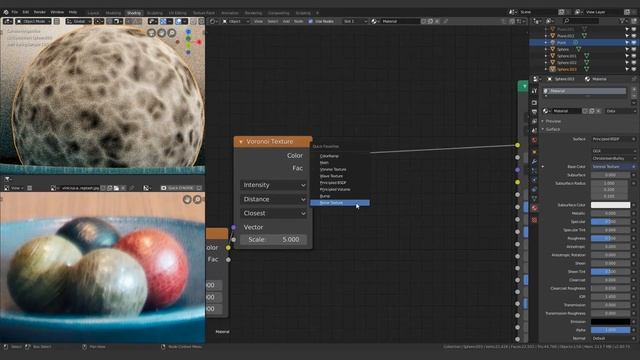Toggle render visibility of highlighted outliner row
The height and width of the screenshot is (360, 640).
(x=634, y=42)
